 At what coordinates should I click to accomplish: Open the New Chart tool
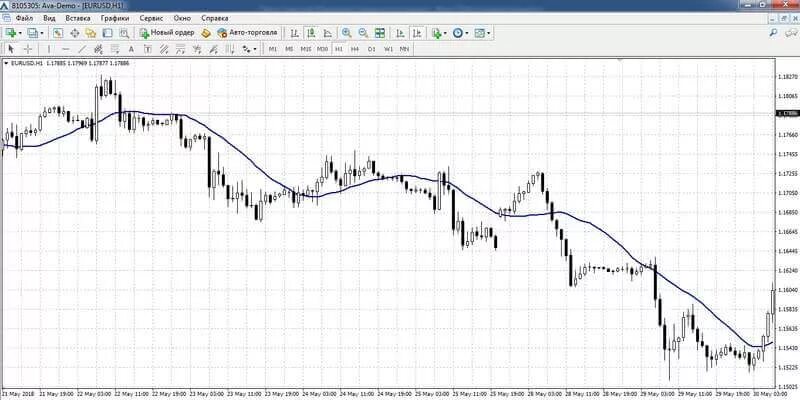pyautogui.click(x=11, y=33)
